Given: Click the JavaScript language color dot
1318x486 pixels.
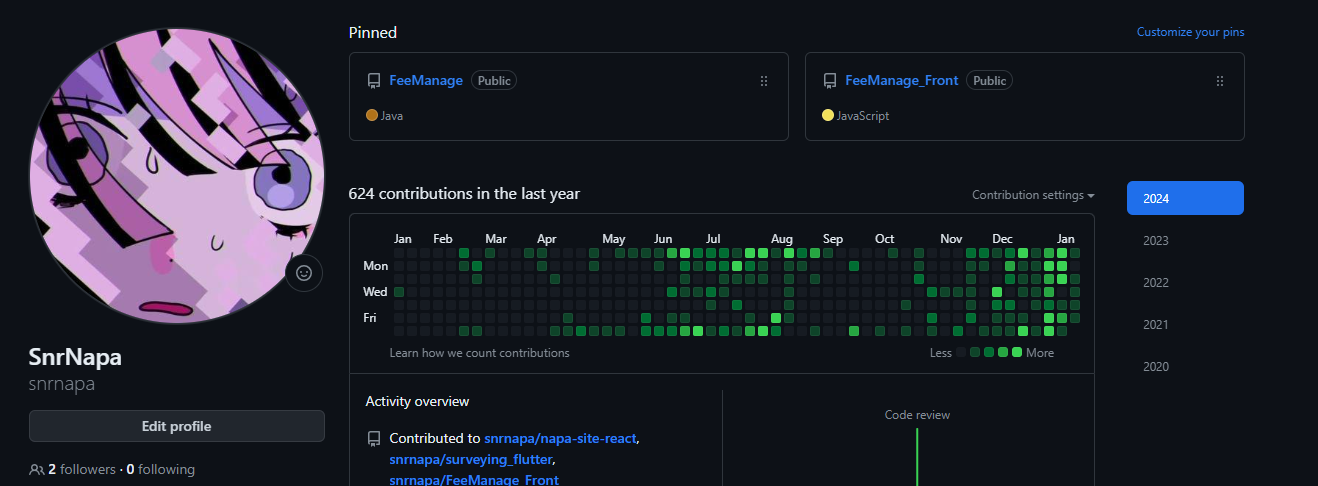Looking at the screenshot, I should click(x=828, y=115).
